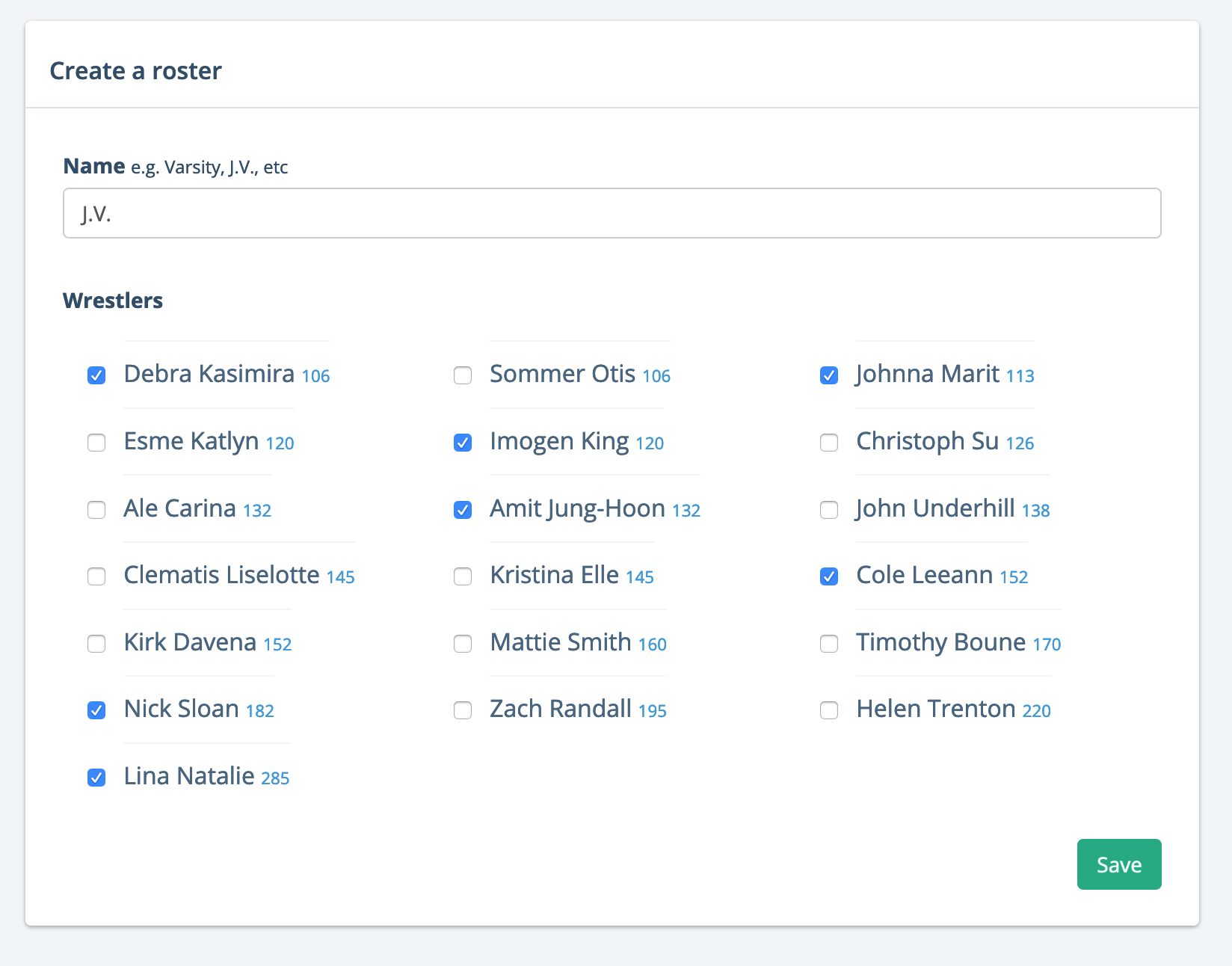This screenshot has width=1232, height=966.
Task: Enable Esme Katlyn checkbox
Action: [x=96, y=443]
